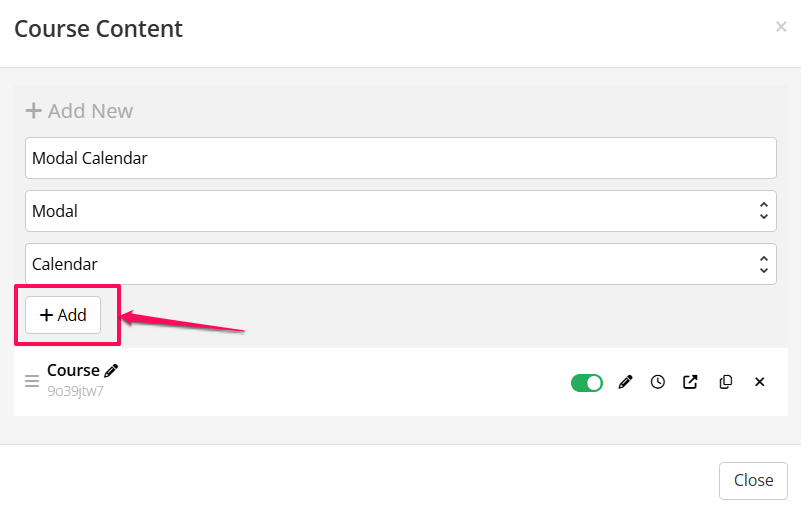Click the arrows on the Calendar select
The image size is (801, 510).
[x=763, y=264]
